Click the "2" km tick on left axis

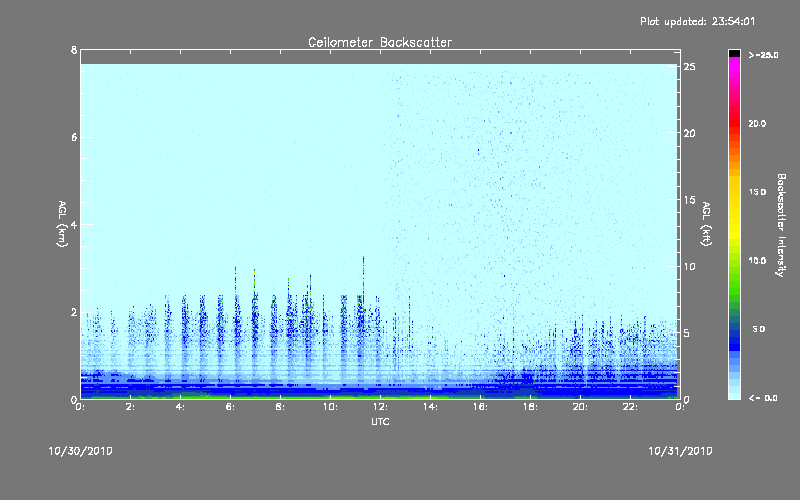[74, 312]
